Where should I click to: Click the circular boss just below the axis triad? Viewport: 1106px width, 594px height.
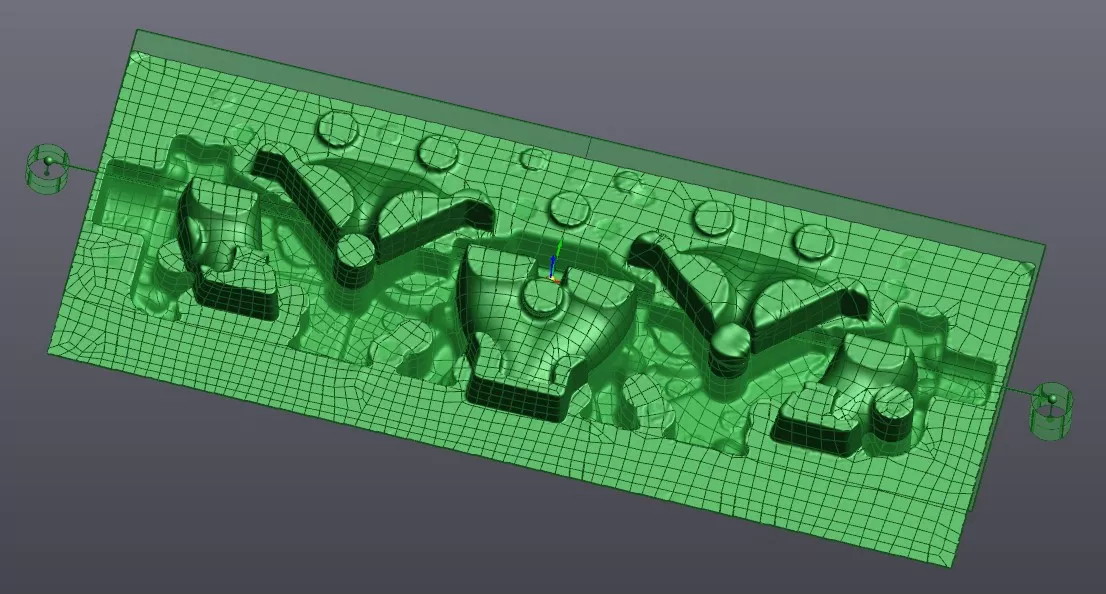point(541,295)
